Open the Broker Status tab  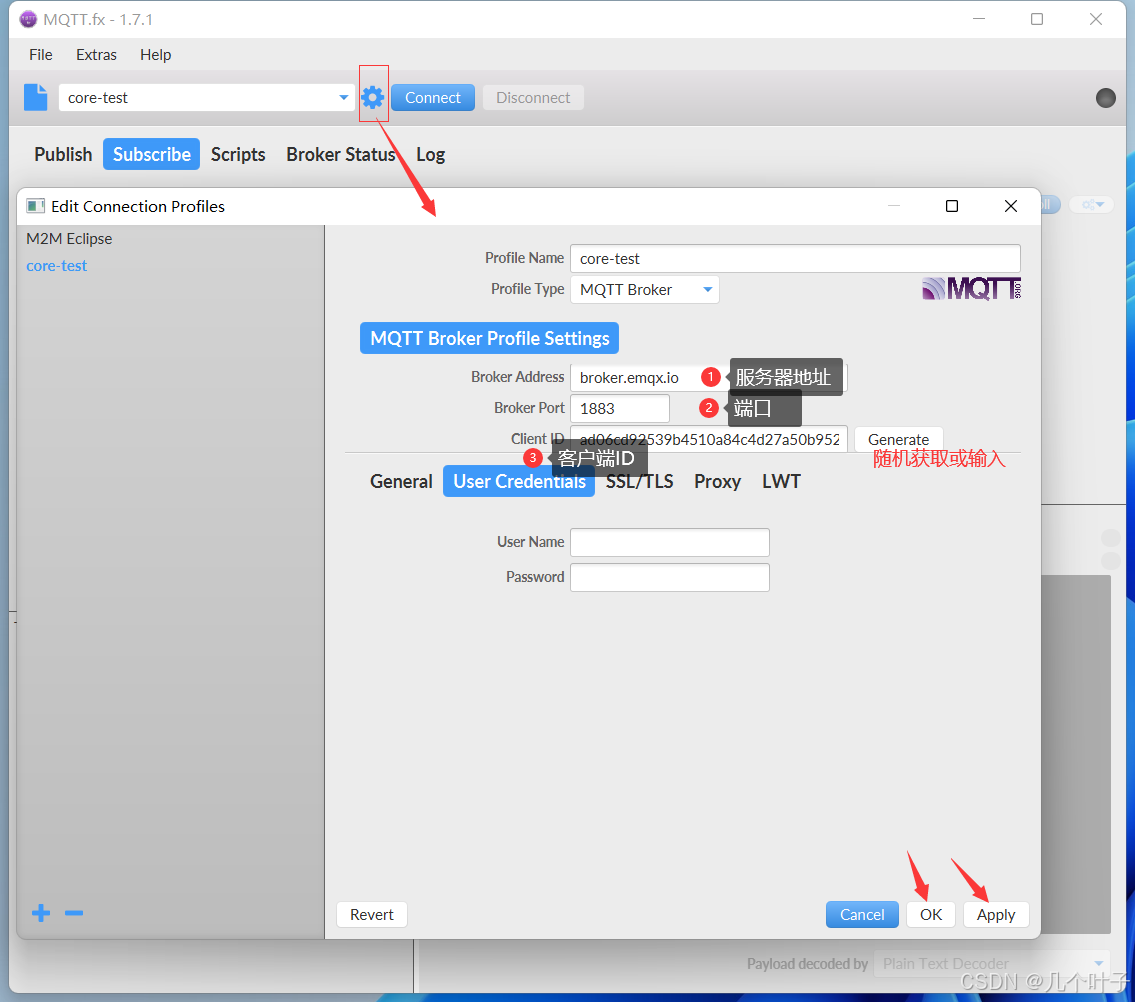tap(341, 154)
